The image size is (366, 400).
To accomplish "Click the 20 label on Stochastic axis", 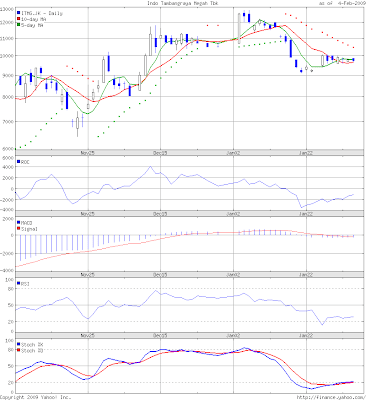I will click(11, 382).
